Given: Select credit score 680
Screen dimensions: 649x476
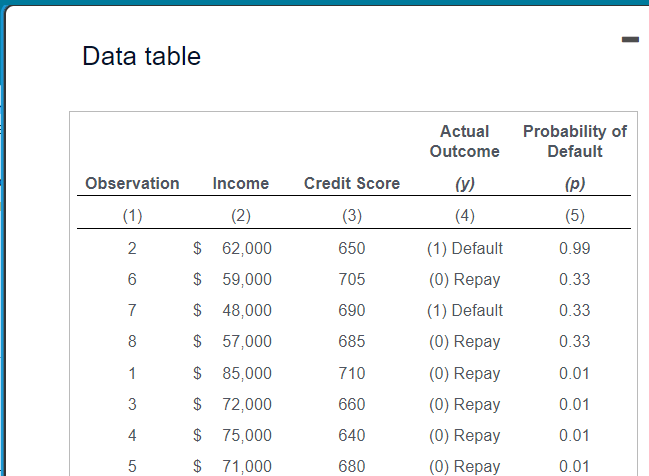Looking at the screenshot, I should [x=352, y=466].
